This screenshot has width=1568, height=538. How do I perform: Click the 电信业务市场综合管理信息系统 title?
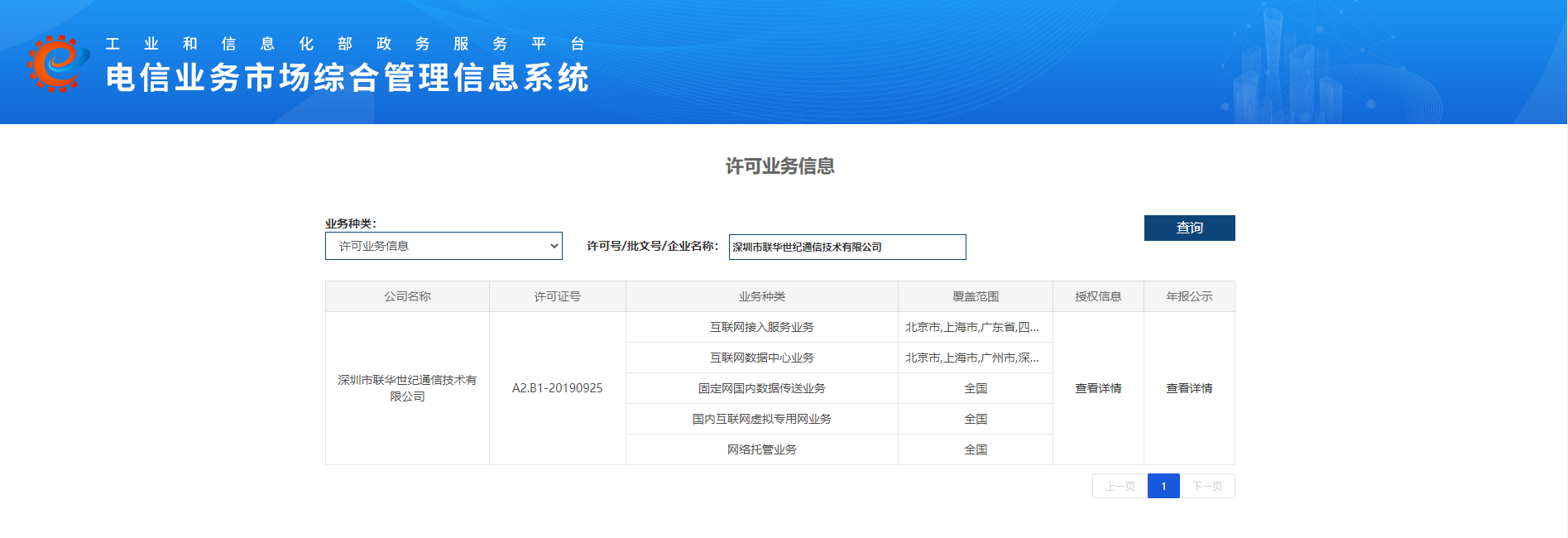(x=348, y=78)
